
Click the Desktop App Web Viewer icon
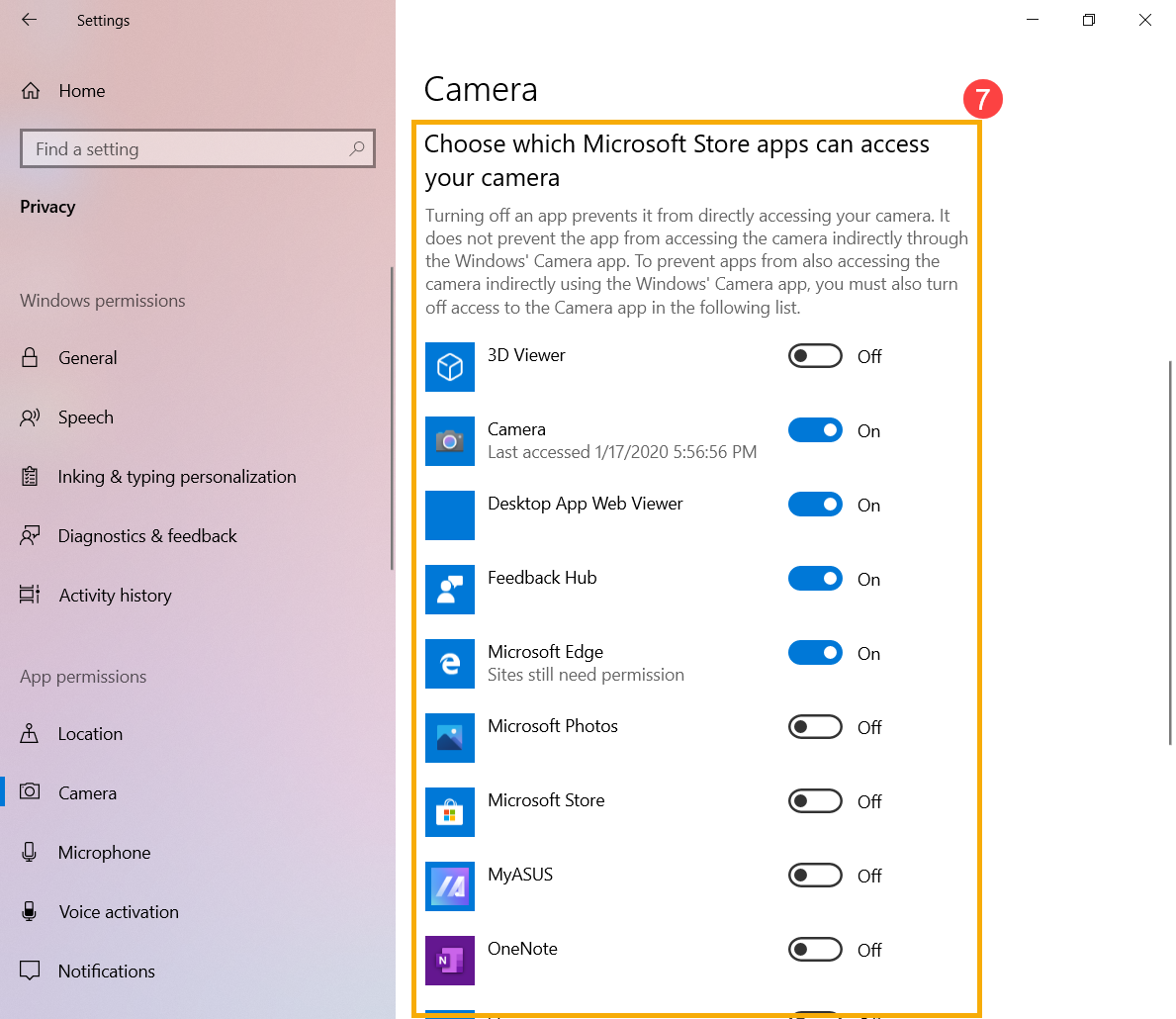point(450,515)
